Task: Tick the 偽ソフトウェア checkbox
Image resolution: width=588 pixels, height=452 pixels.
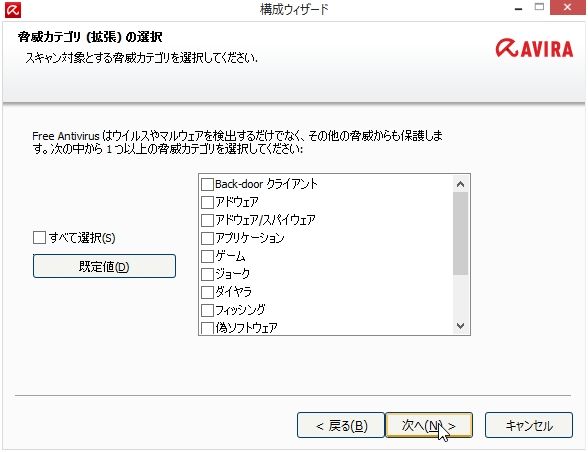Action: pyautogui.click(x=207, y=328)
